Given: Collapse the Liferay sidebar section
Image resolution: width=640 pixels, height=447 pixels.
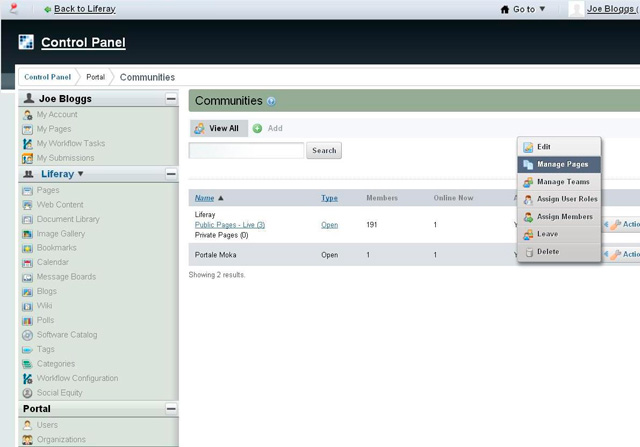Looking at the screenshot, I should click(171, 174).
